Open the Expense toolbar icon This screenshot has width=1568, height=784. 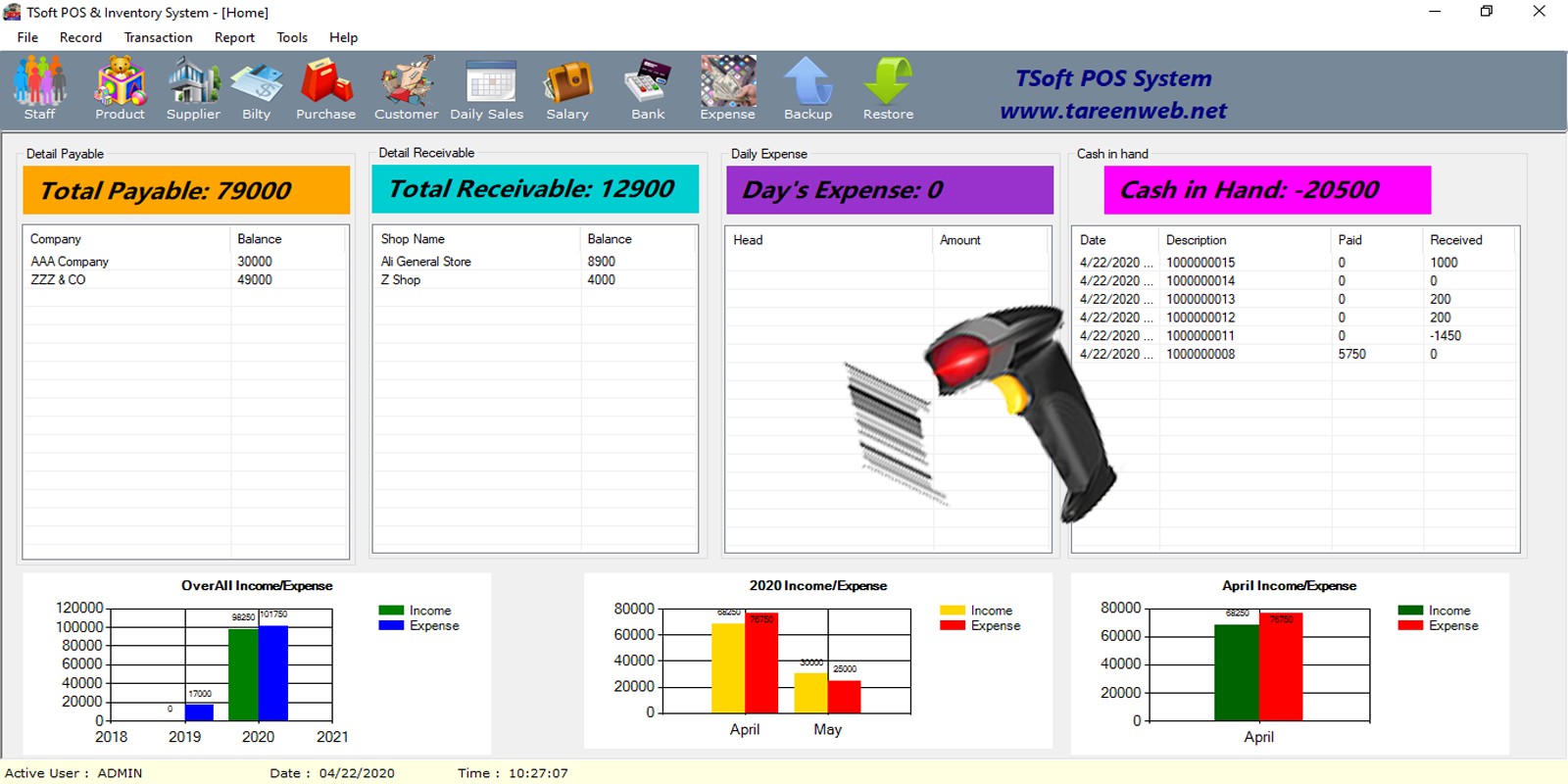(x=728, y=88)
